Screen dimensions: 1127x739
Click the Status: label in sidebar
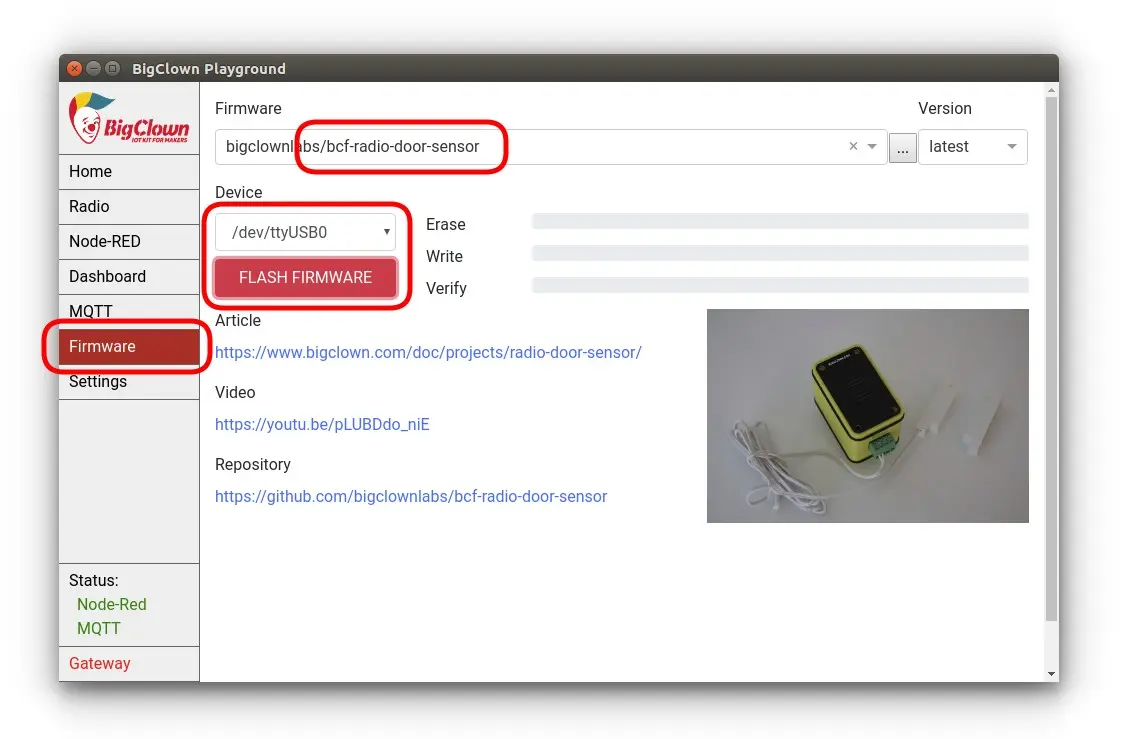coord(93,581)
